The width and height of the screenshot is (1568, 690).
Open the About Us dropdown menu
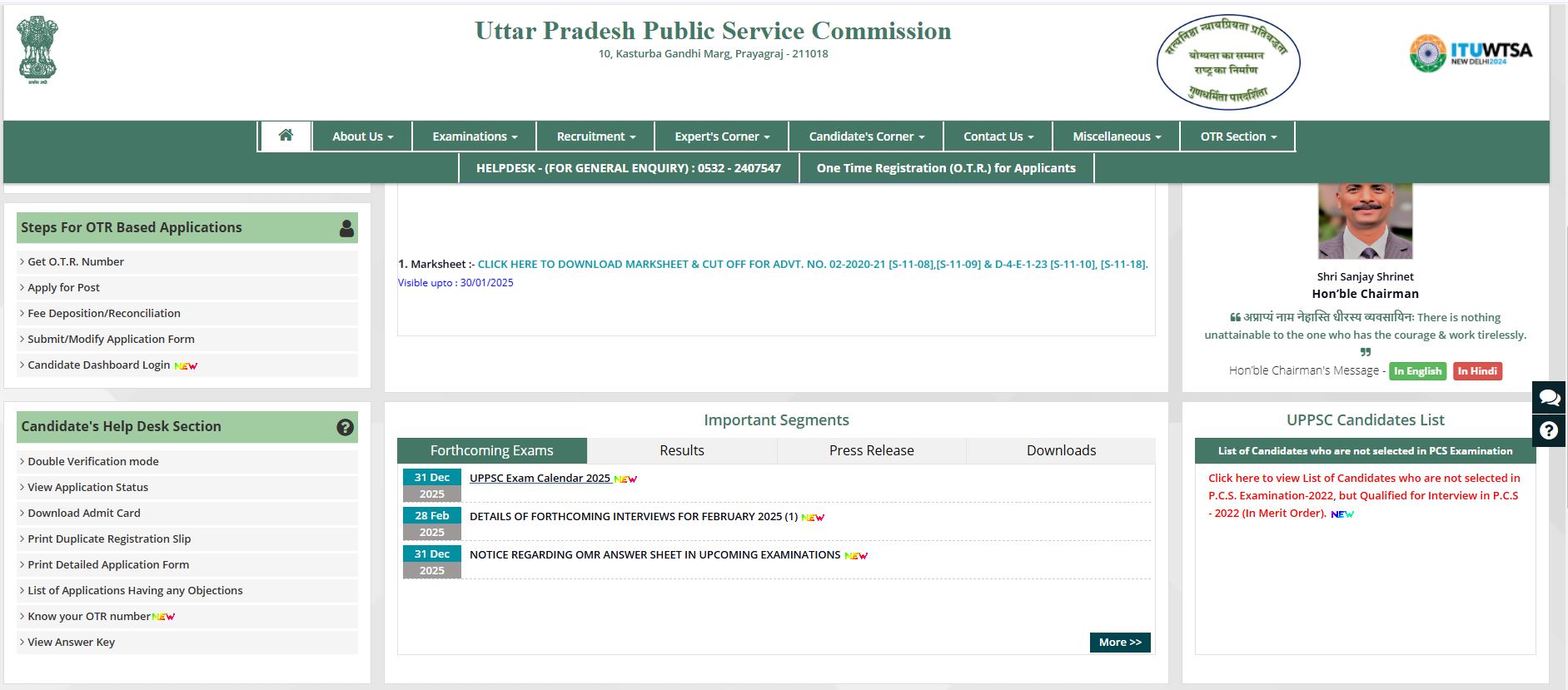(x=362, y=137)
